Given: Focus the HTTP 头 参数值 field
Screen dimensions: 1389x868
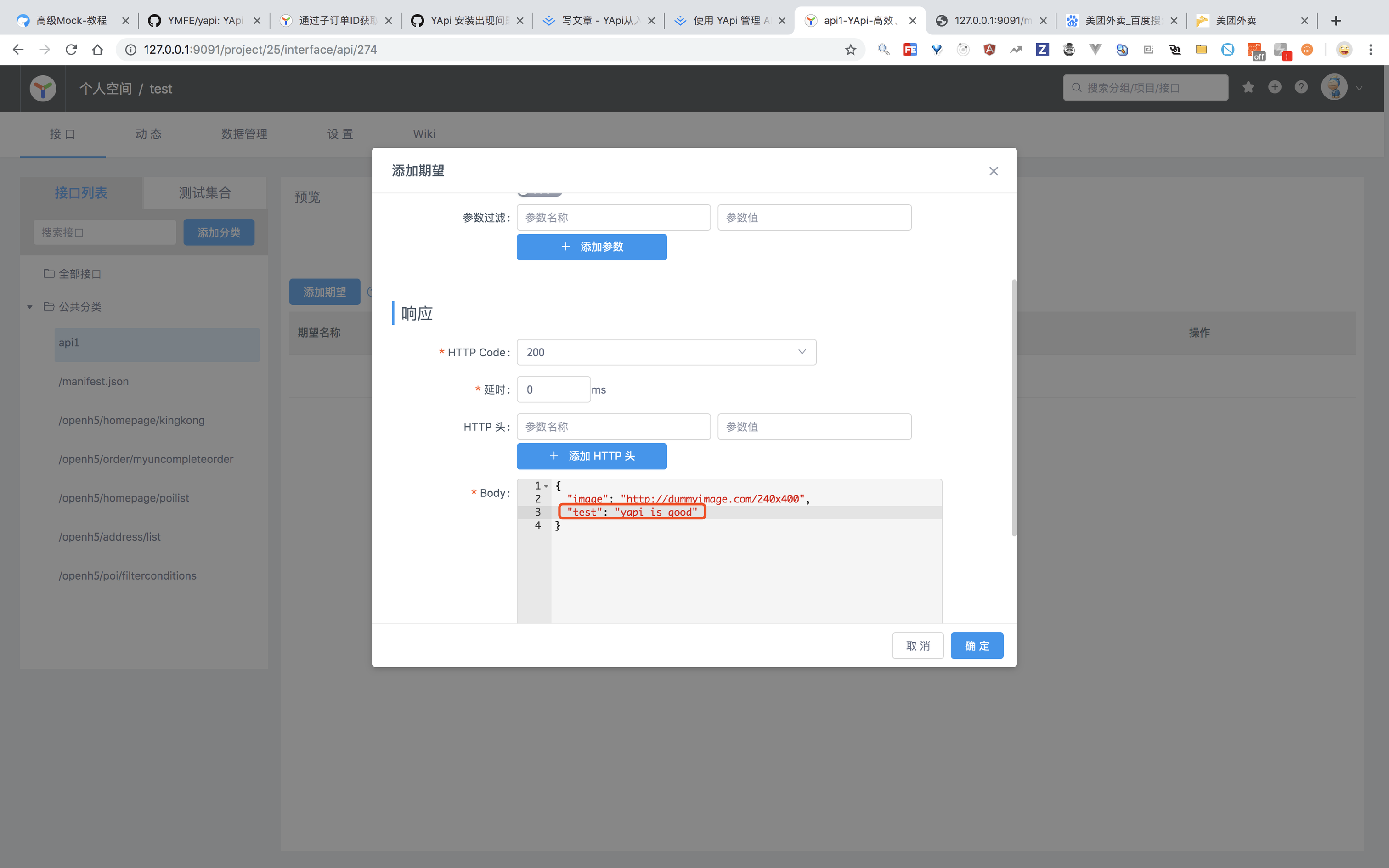Looking at the screenshot, I should [814, 427].
